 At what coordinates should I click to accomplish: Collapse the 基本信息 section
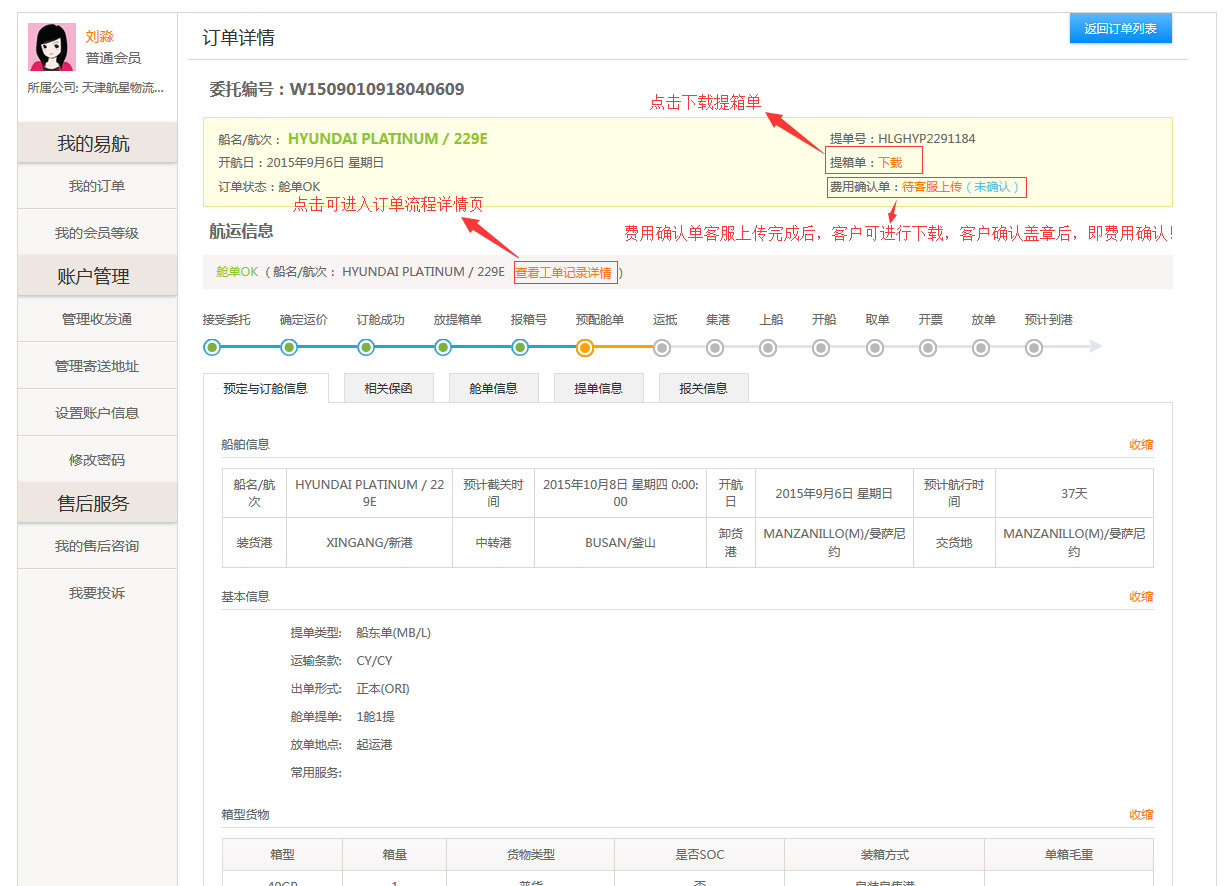point(1141,597)
